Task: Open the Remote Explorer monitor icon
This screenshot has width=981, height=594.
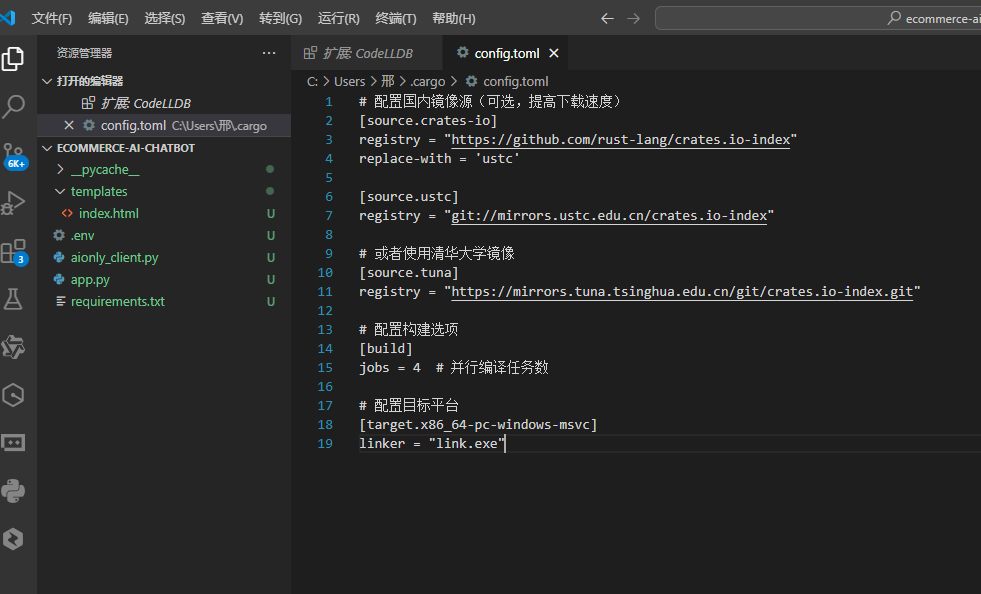Action: pos(13,443)
